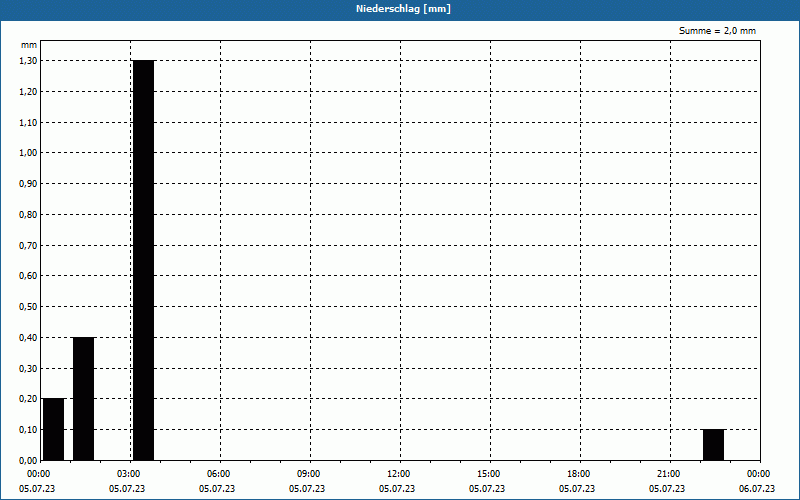The image size is (800, 500).
Task: Select the 0,30 y-axis value
Action: [28, 368]
